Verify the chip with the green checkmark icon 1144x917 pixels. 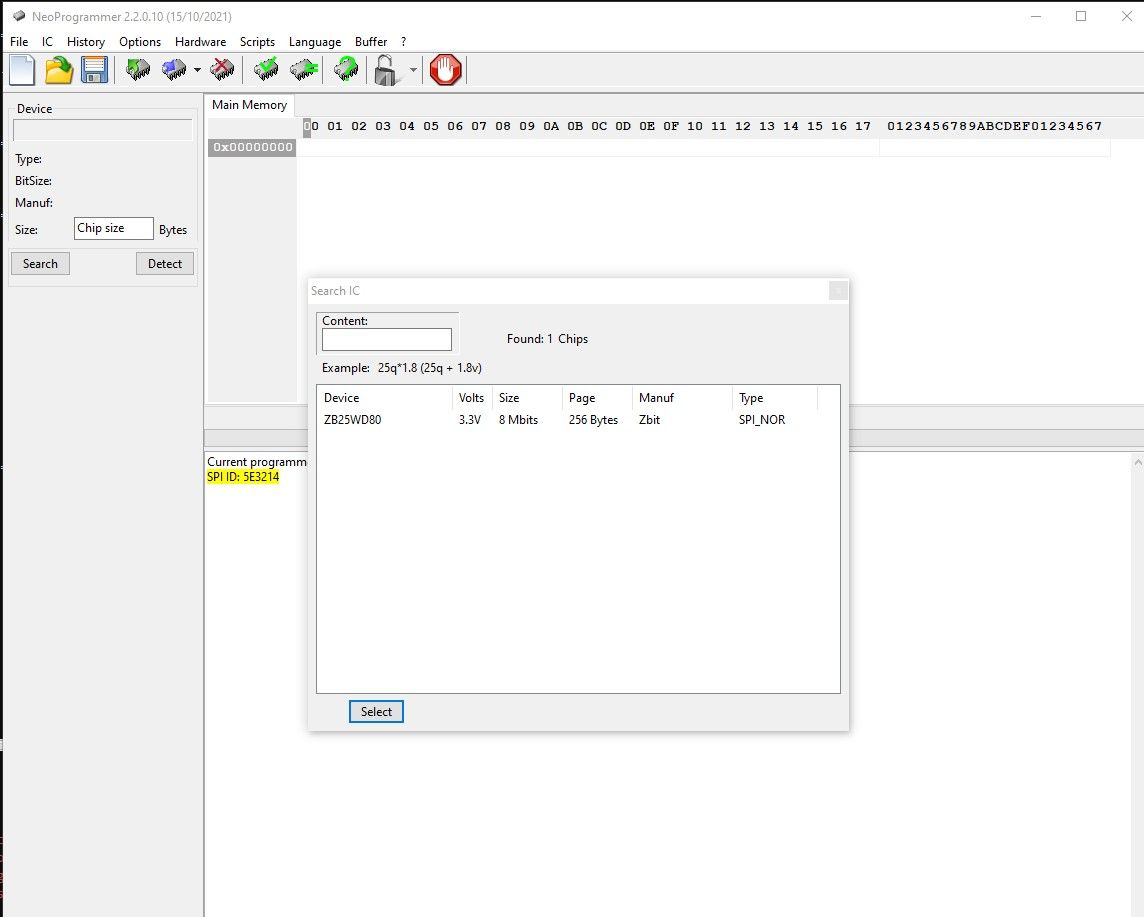[x=266, y=70]
